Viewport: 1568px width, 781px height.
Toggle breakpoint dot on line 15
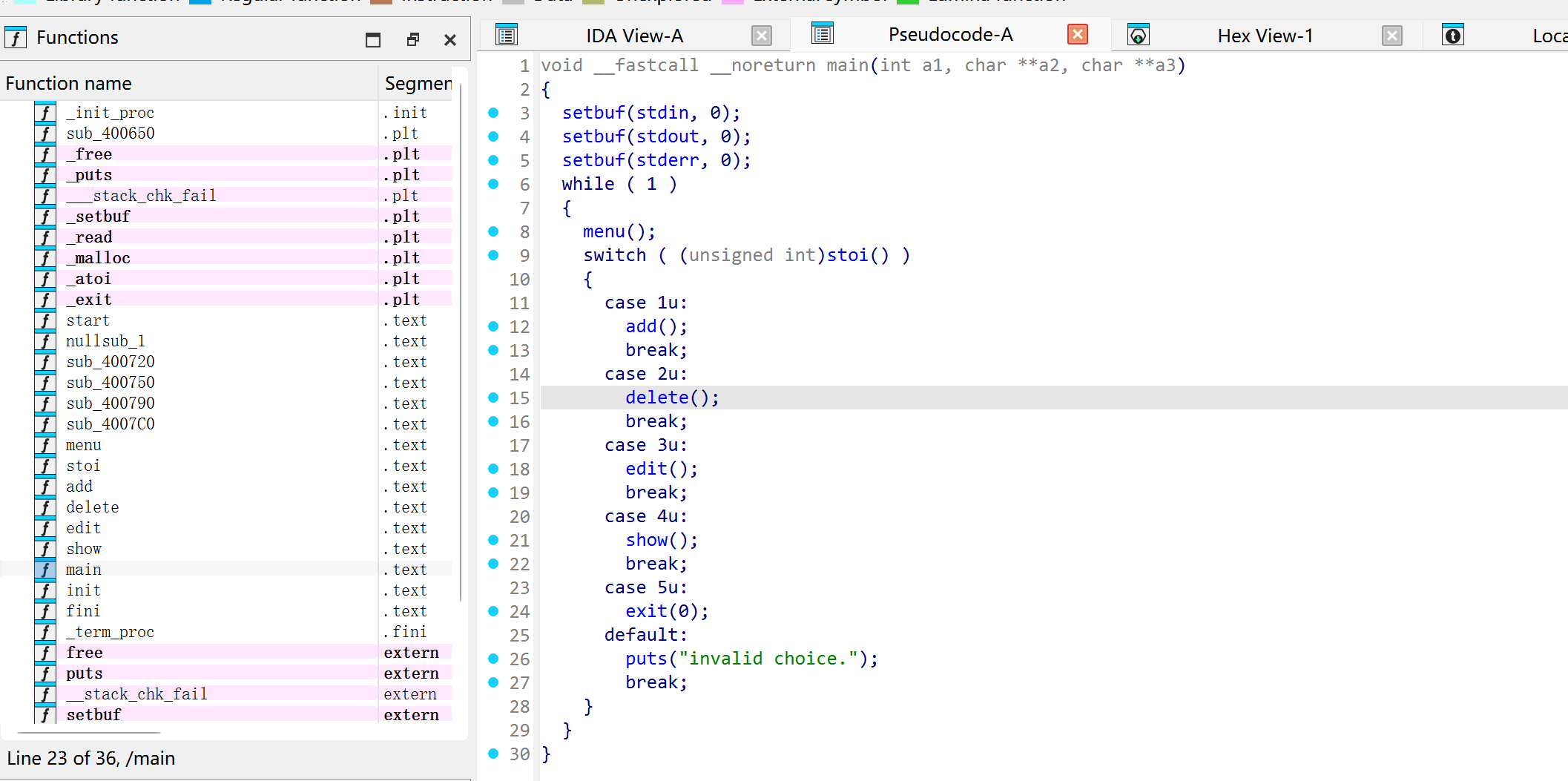pos(493,398)
